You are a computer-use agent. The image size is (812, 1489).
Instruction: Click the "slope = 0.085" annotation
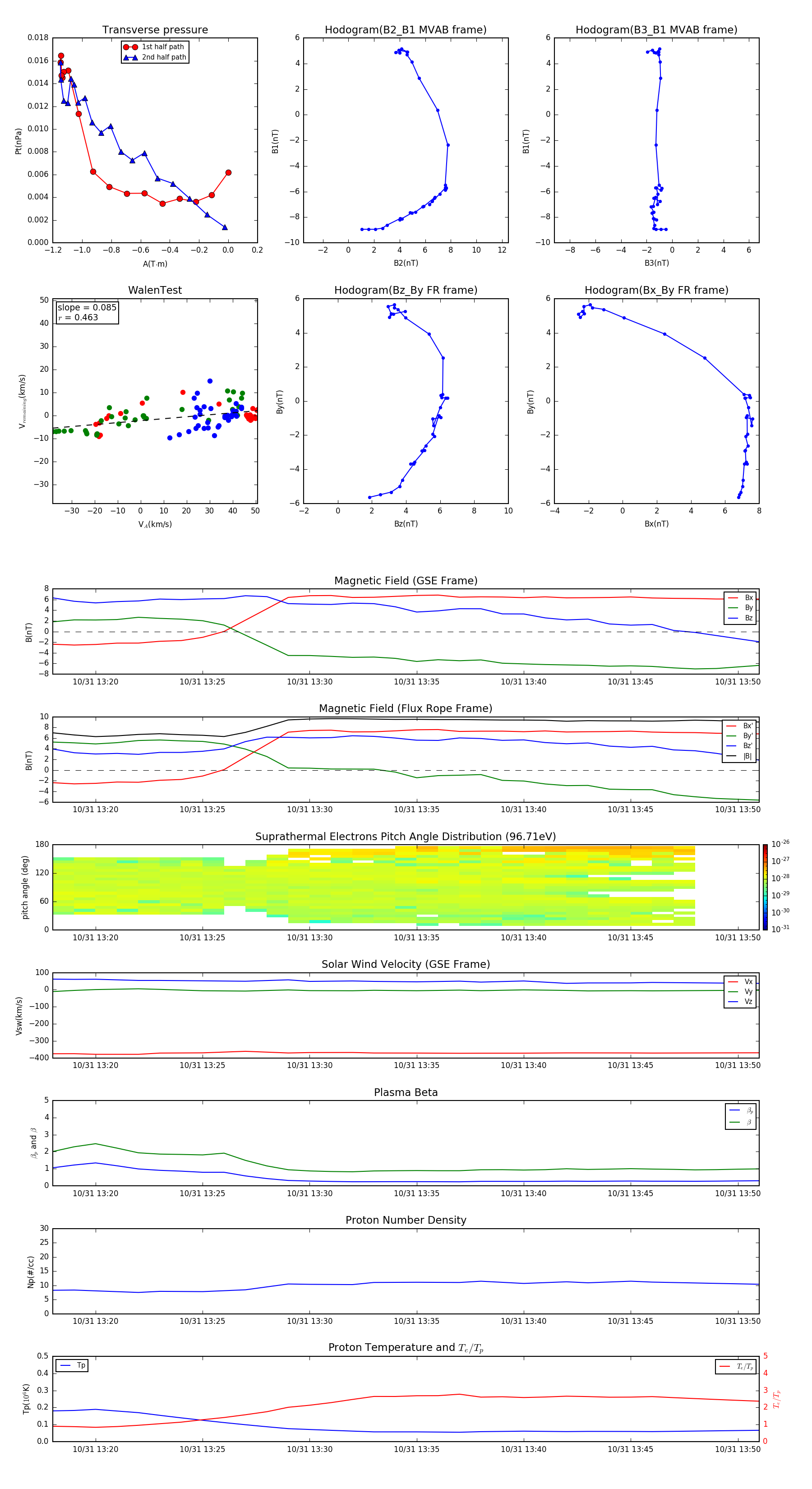pos(87,308)
